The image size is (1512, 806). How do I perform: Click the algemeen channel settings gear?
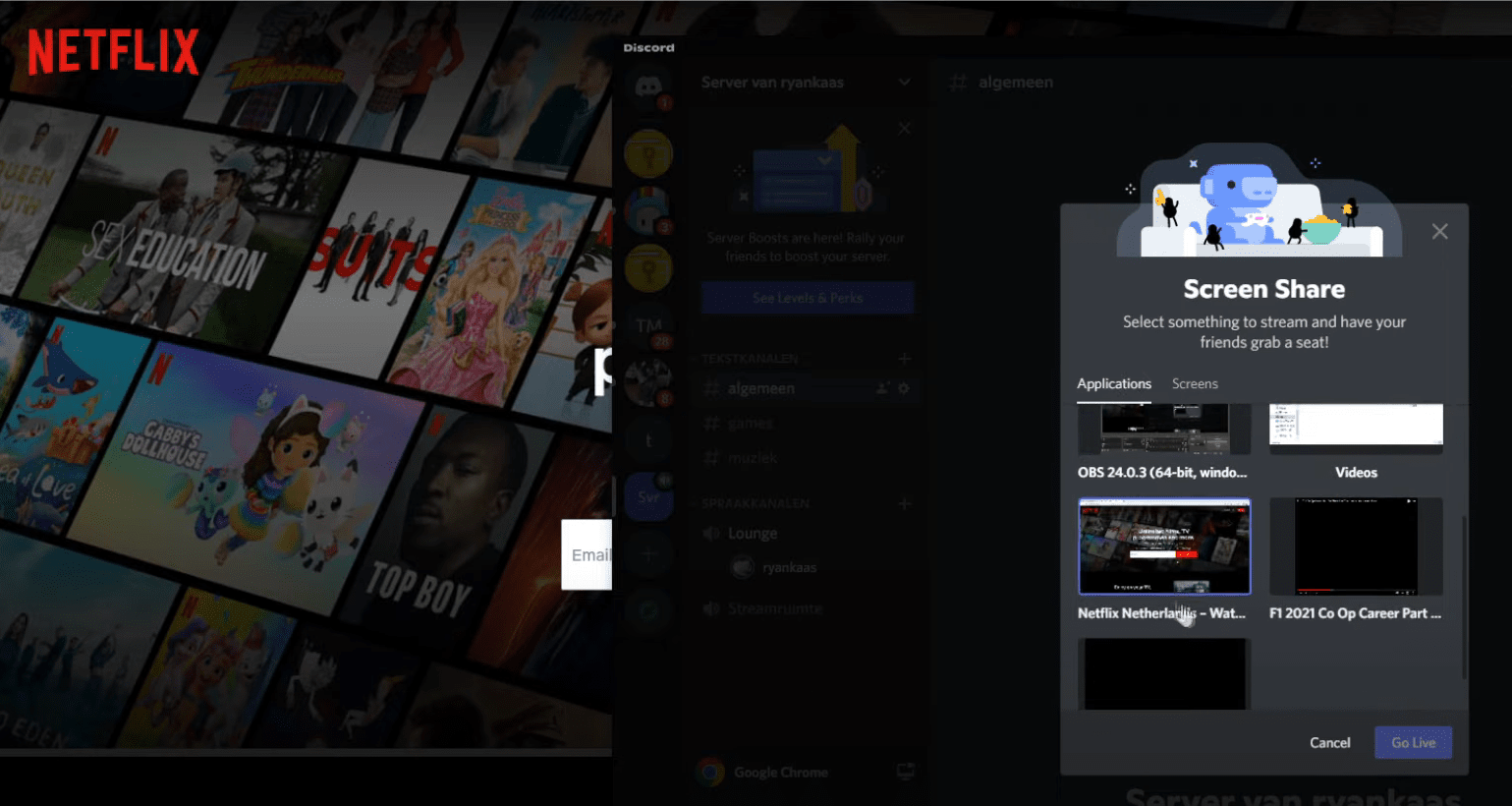point(904,388)
